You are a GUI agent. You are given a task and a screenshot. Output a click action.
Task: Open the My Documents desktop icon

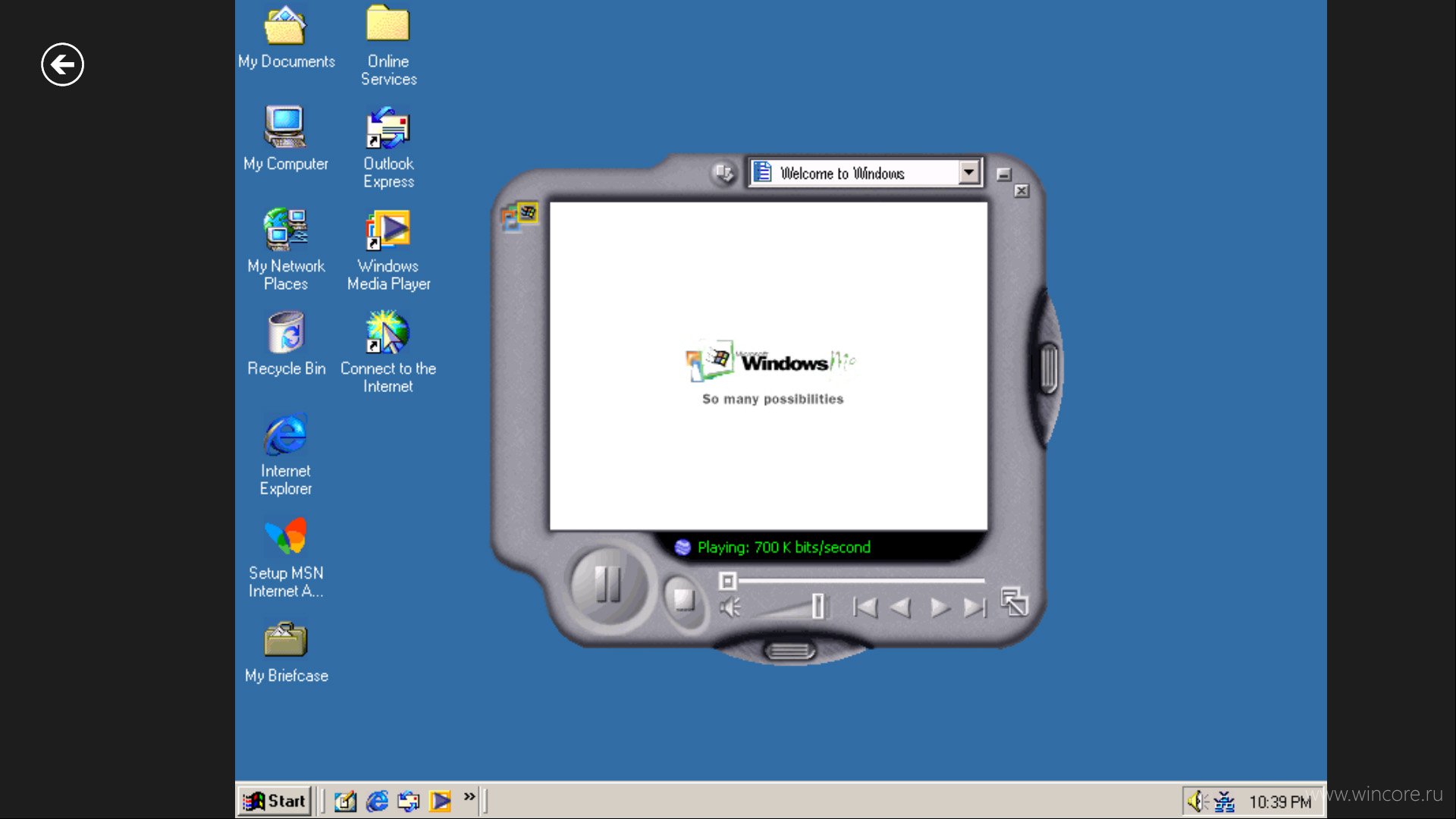(286, 37)
